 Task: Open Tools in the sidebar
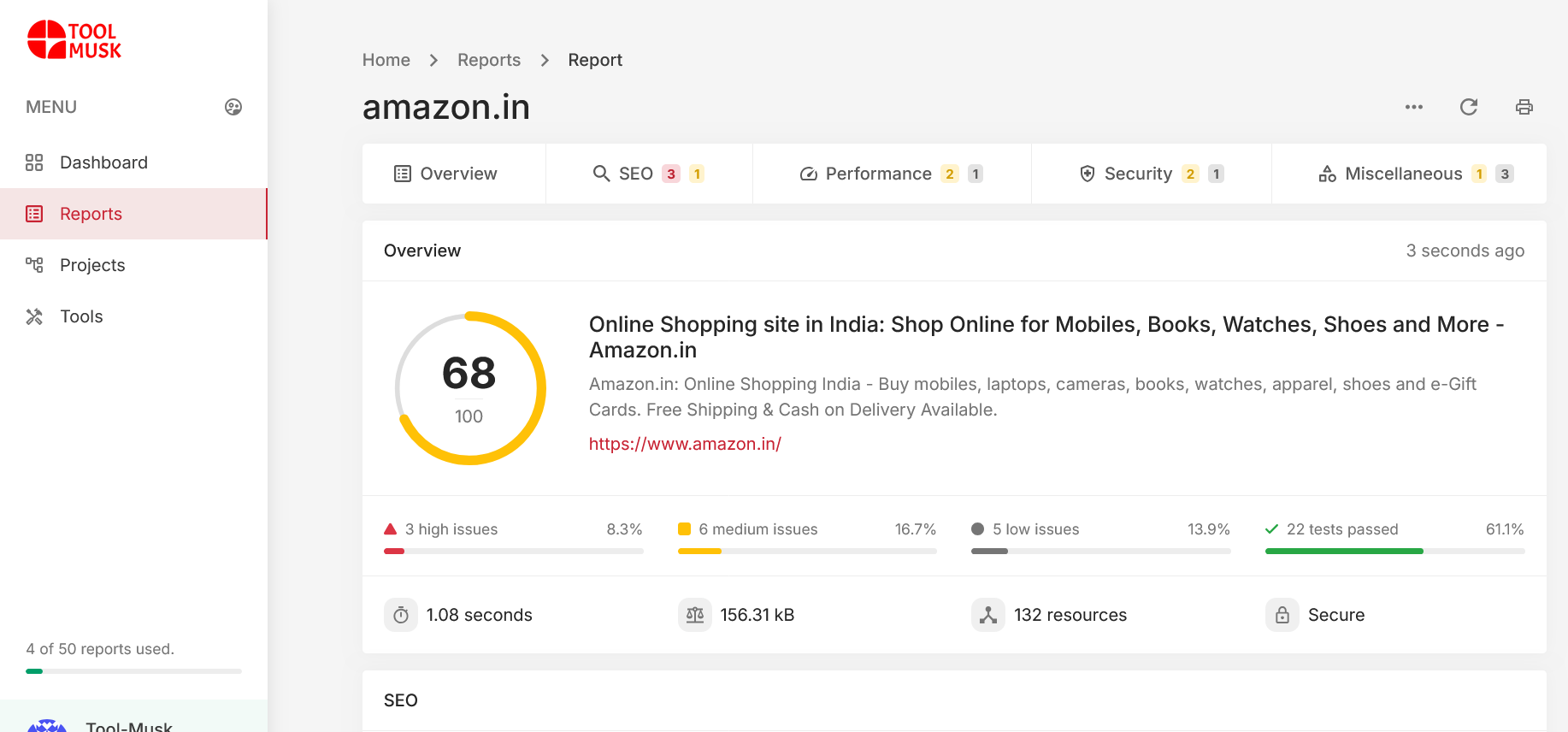81,316
